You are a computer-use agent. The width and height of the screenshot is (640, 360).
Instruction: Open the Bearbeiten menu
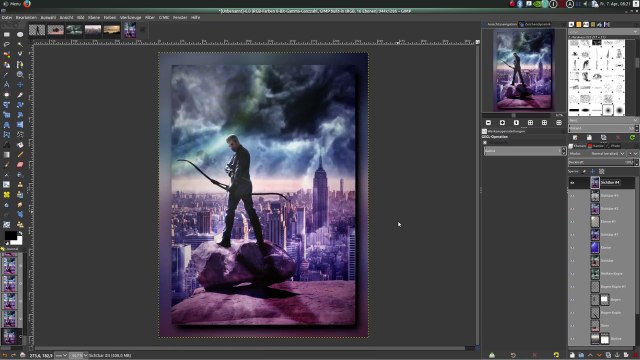[x=27, y=18]
